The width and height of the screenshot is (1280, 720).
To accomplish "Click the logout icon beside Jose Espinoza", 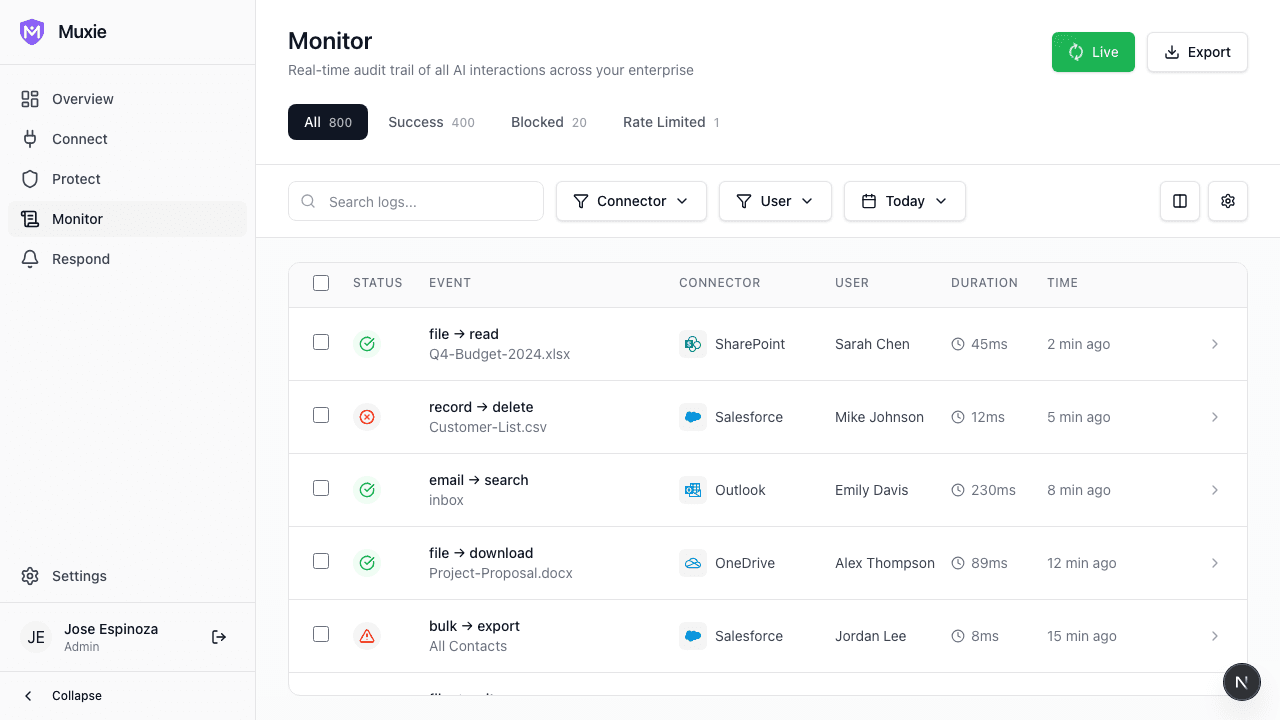I will (219, 637).
